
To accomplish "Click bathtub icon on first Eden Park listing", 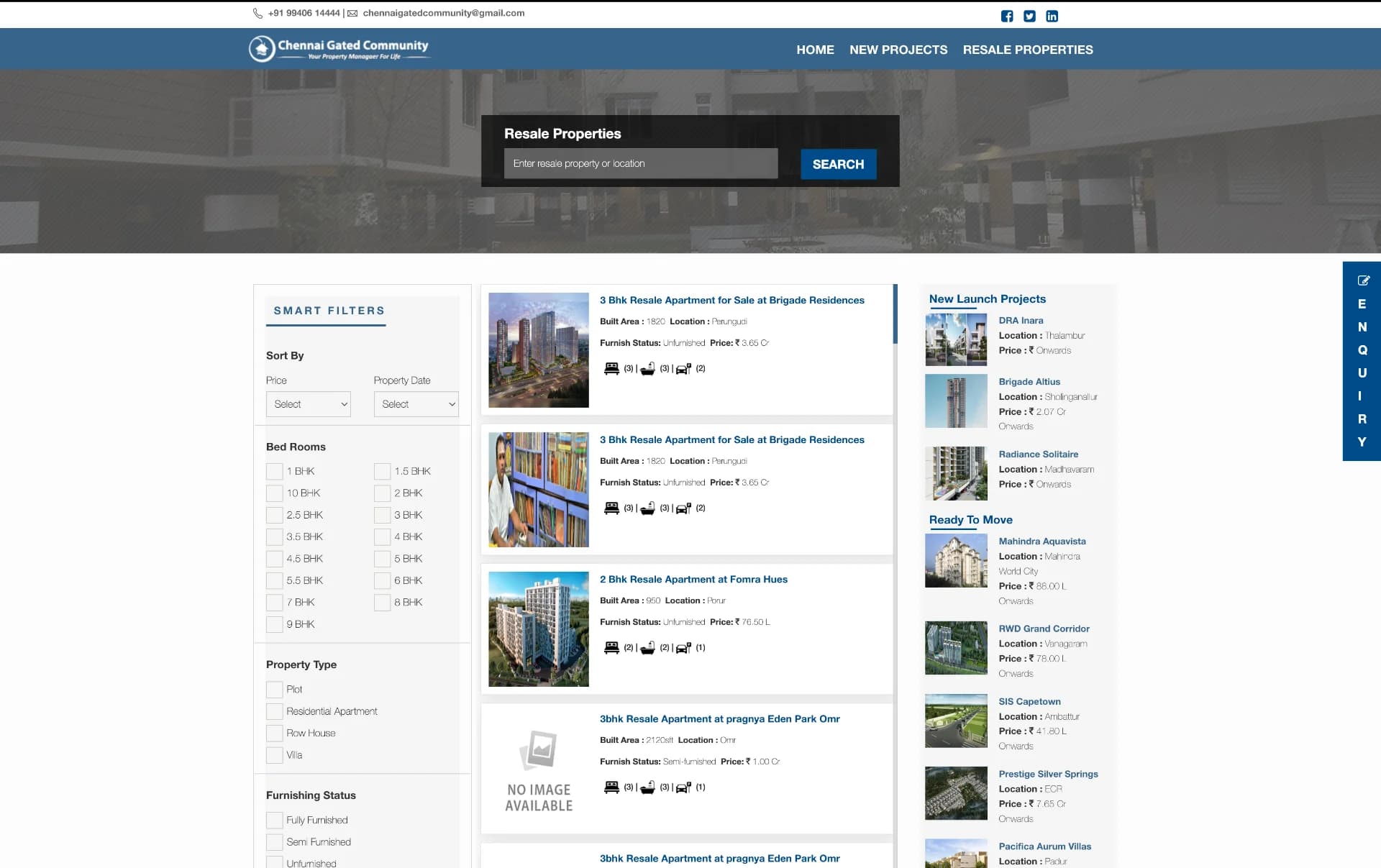I will click(647, 787).
